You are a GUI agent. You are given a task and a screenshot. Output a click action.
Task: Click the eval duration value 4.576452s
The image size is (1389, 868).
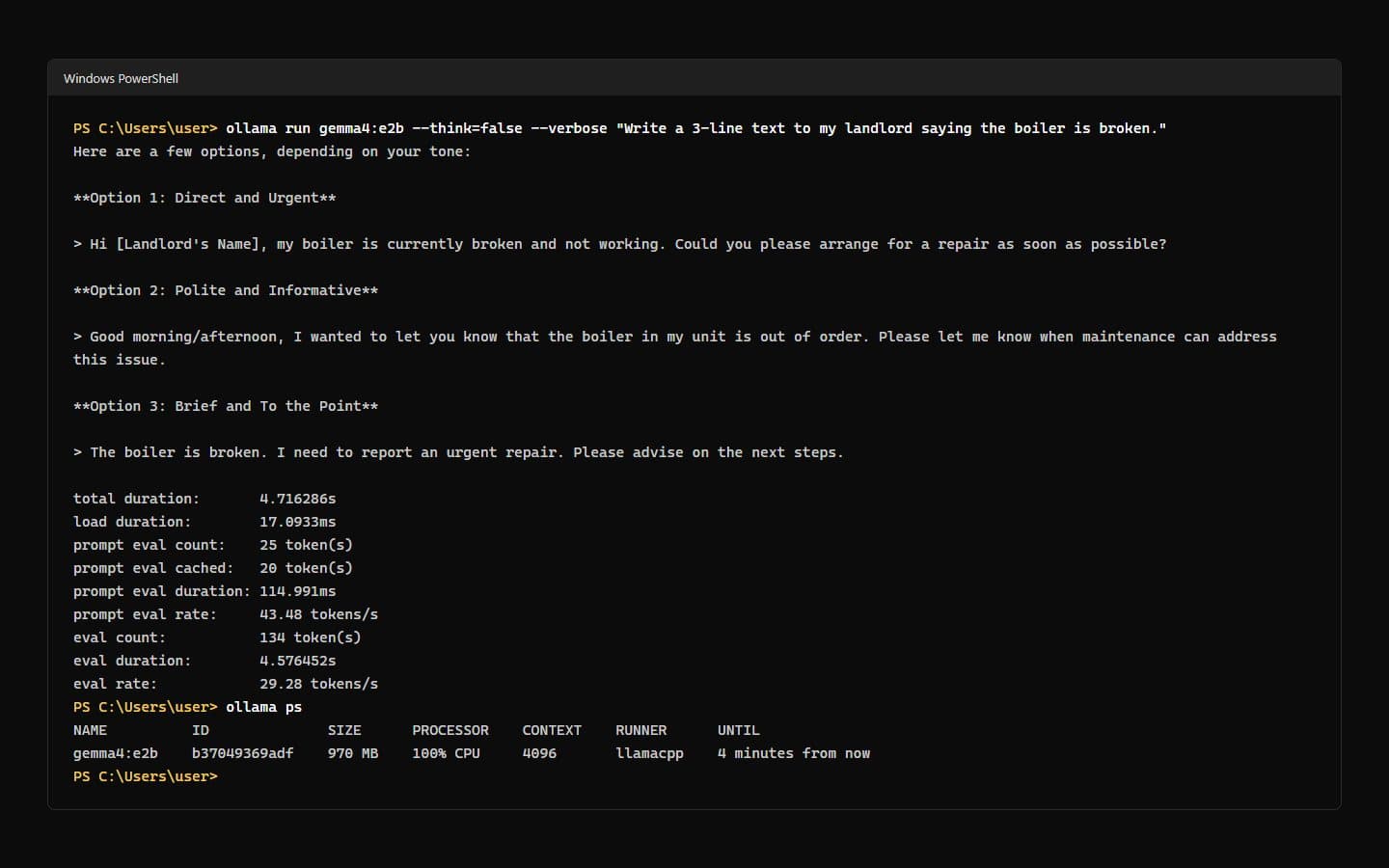coord(298,661)
